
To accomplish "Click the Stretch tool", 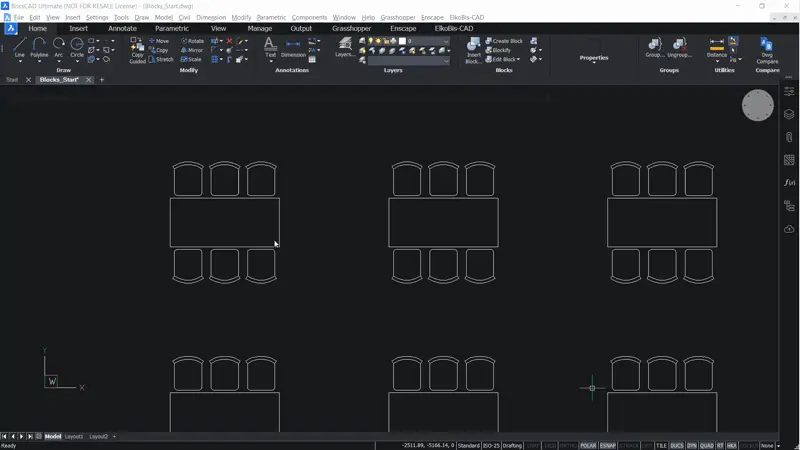I will click(161, 59).
